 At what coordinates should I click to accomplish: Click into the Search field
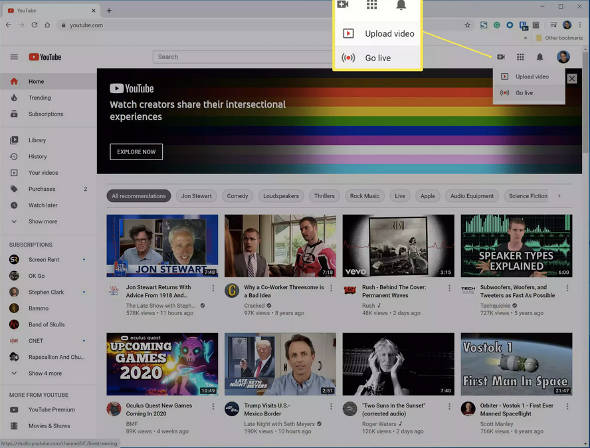pyautogui.click(x=243, y=57)
